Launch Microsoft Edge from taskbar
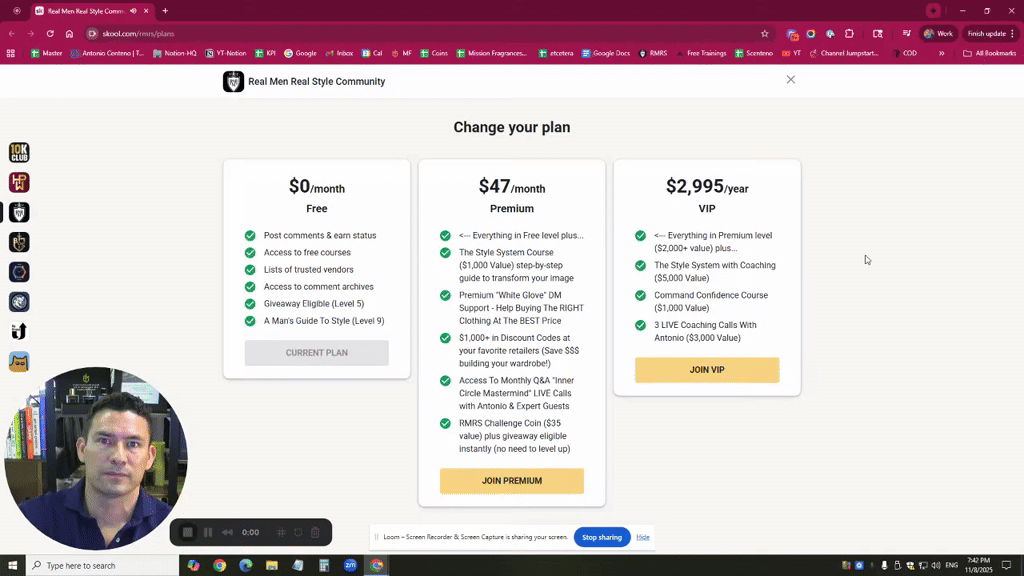The height and width of the screenshot is (576, 1024). click(246, 566)
